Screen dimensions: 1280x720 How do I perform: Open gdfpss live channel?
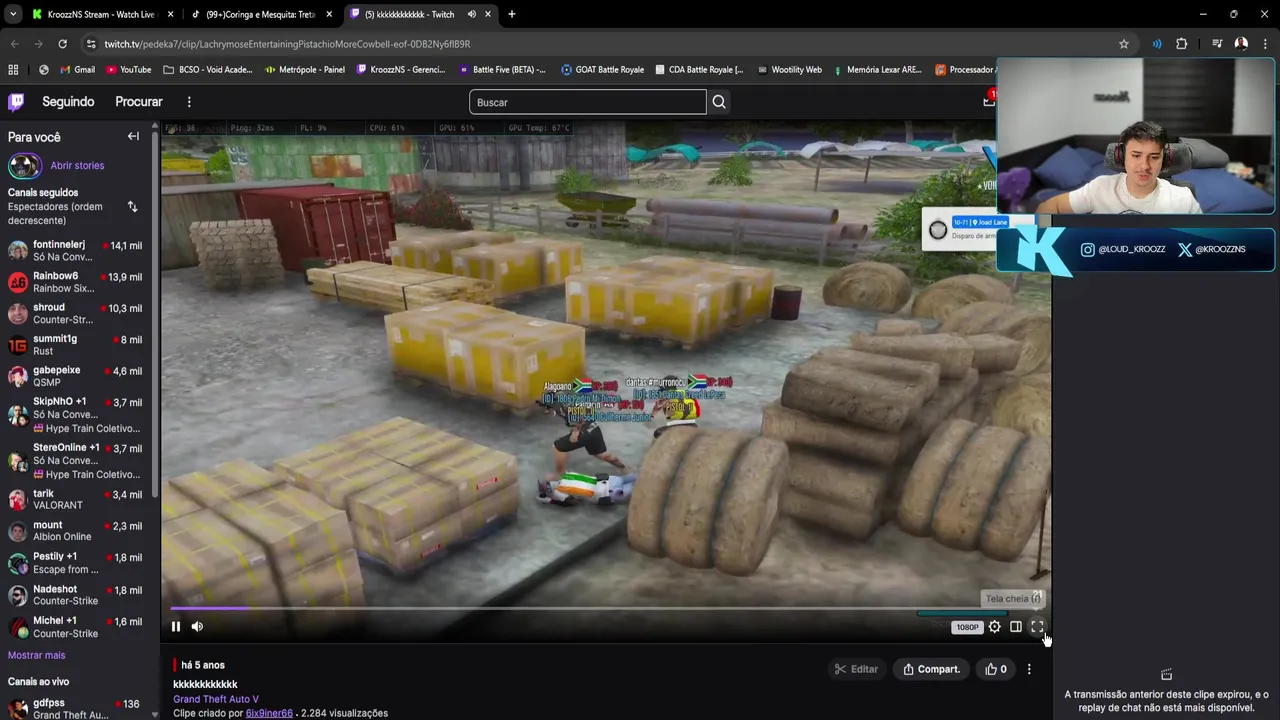coord(76,708)
